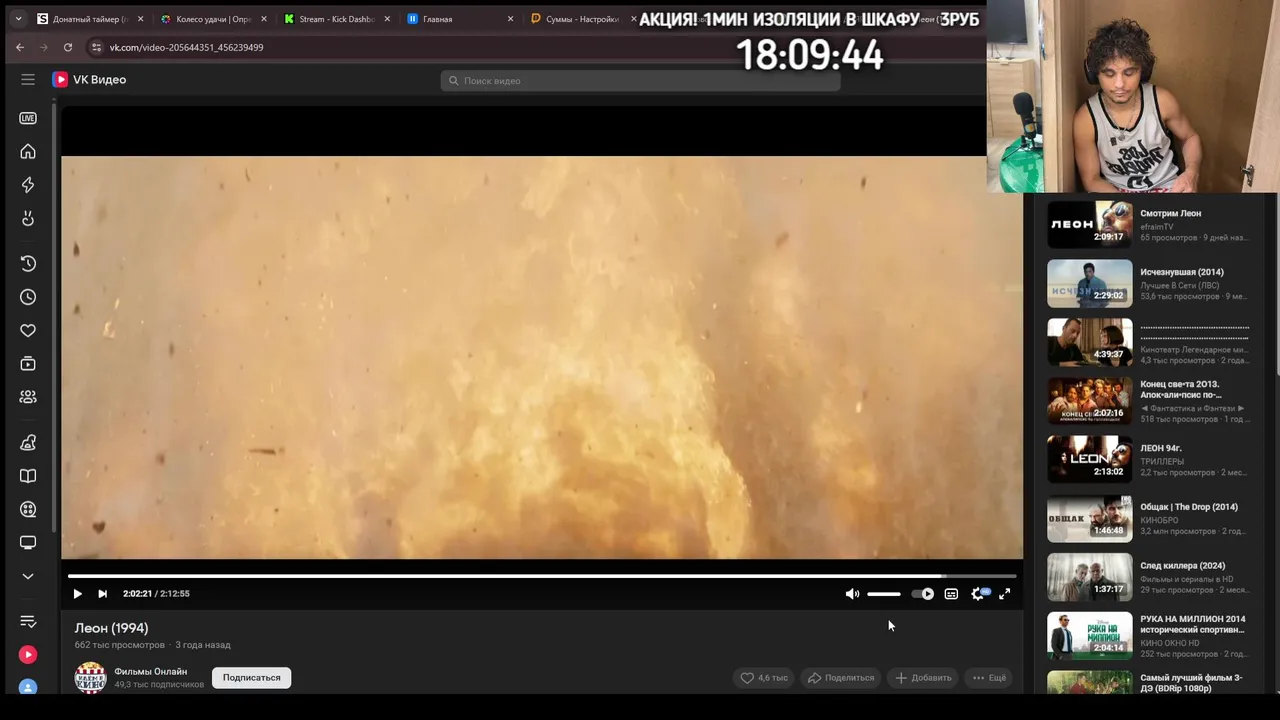Image resolution: width=1280 pixels, height=720 pixels.
Task: Open site info icon in address bar
Action: [96, 47]
